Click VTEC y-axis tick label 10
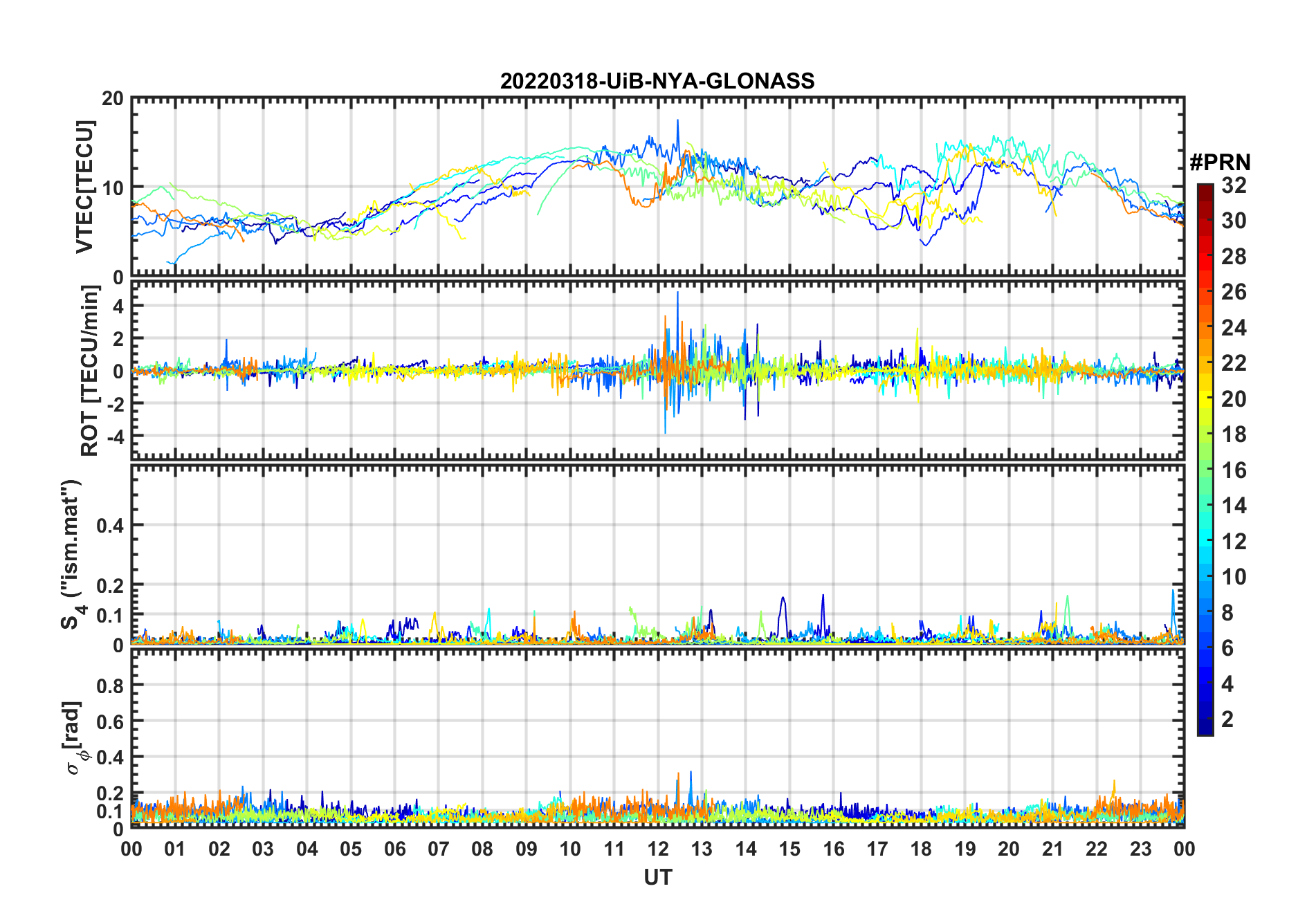The image size is (1316, 920). [x=113, y=187]
